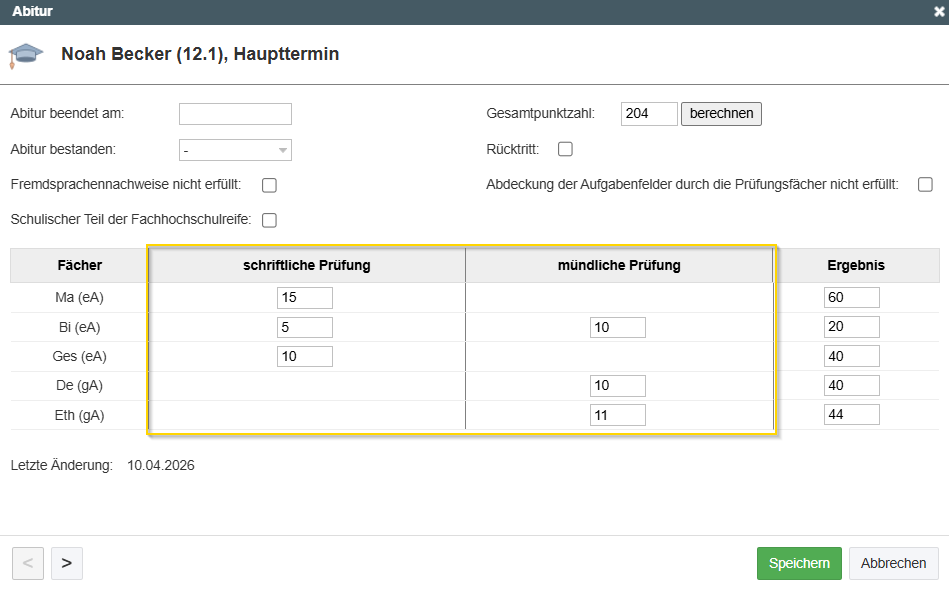This screenshot has height=589, width=949.
Task: Go to the previous student arrow
Action: tap(27, 563)
